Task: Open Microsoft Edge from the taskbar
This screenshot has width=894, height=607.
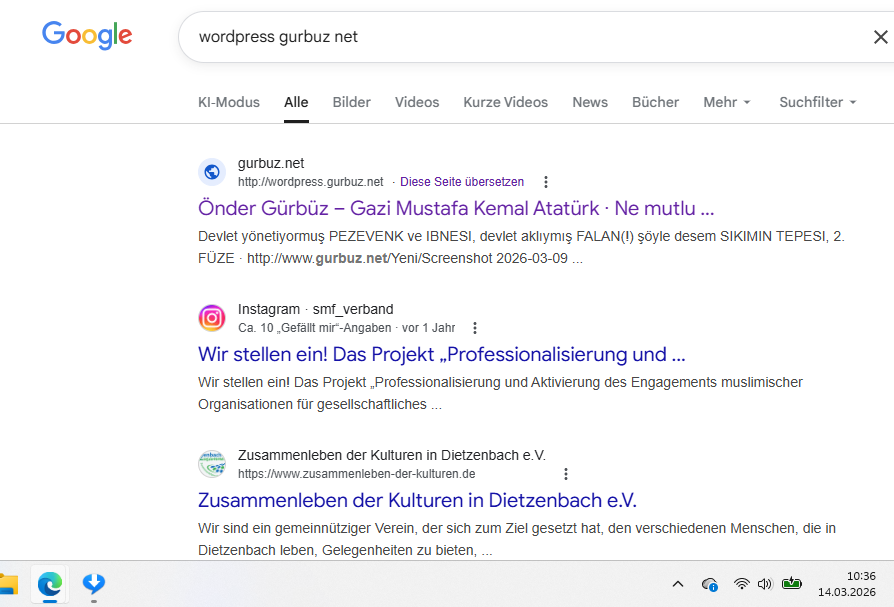Action: (48, 584)
